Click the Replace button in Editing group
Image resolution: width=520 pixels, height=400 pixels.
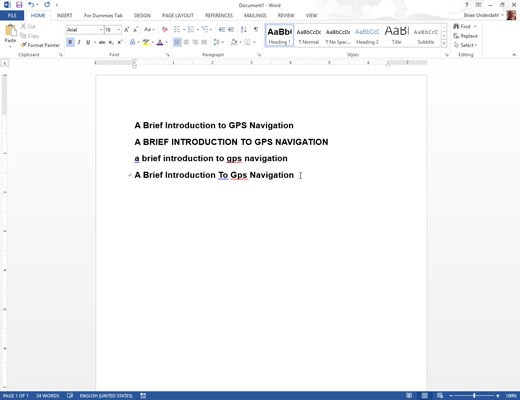[x=465, y=36]
